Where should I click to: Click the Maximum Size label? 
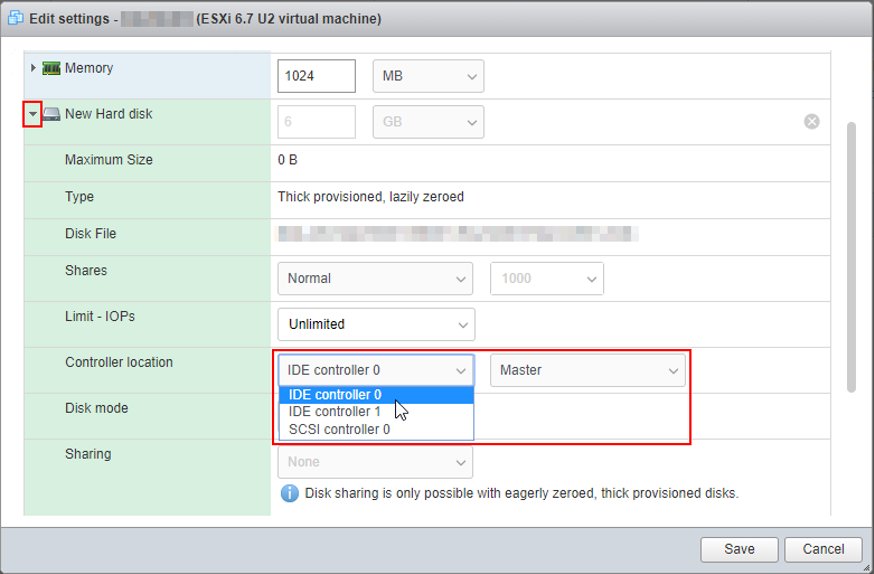[109, 160]
